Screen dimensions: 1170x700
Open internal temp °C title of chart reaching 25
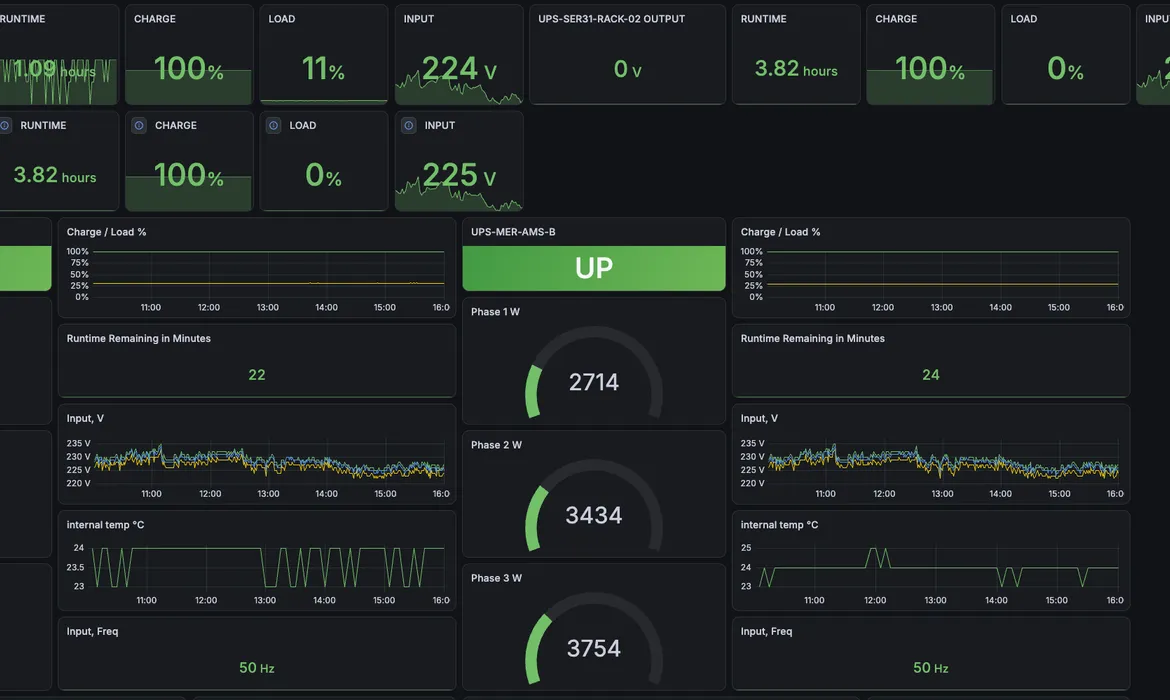pos(779,525)
